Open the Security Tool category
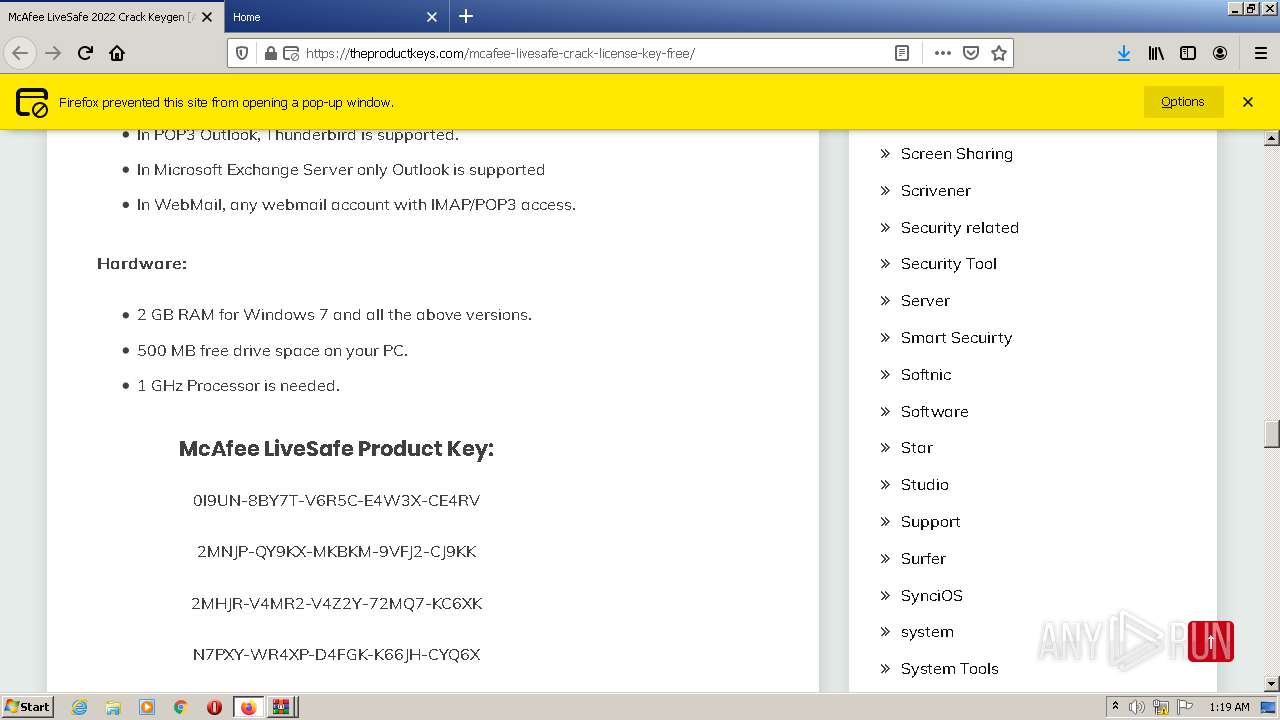This screenshot has height=720, width=1280. tap(948, 264)
